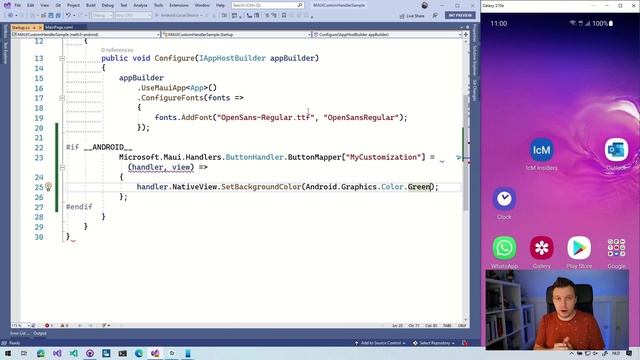Click the __ANDROID__ preprocessor symbol
The image size is (640, 360).
(x=108, y=147)
